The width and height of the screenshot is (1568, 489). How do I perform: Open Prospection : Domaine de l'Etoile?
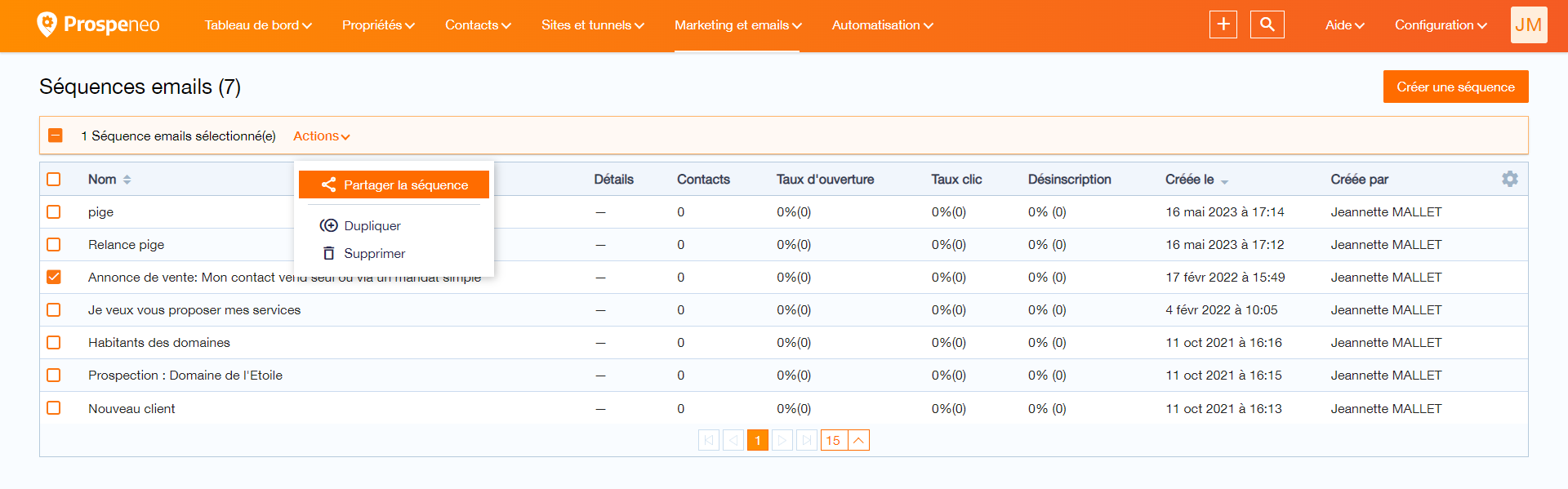(185, 376)
